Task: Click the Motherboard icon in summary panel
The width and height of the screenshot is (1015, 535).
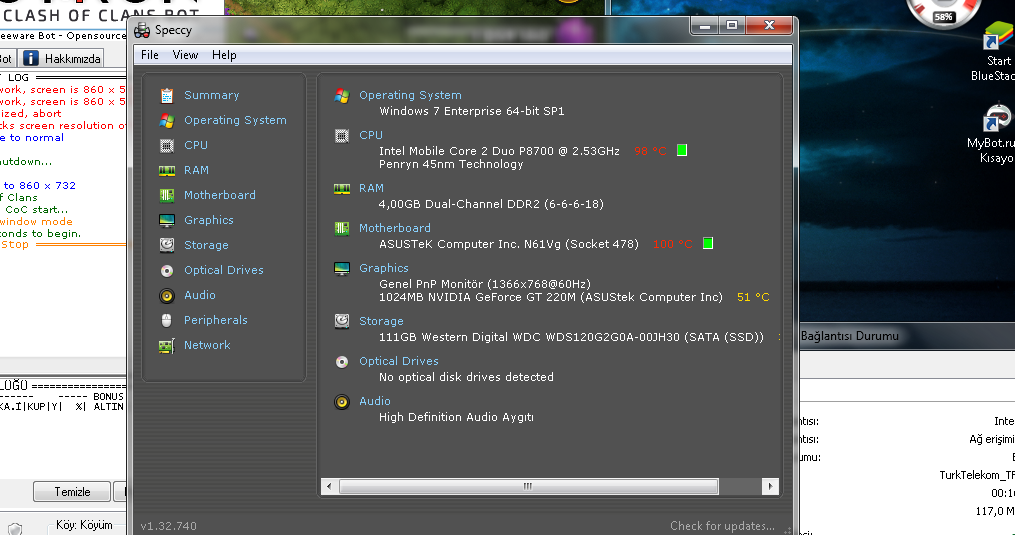Action: (342, 229)
